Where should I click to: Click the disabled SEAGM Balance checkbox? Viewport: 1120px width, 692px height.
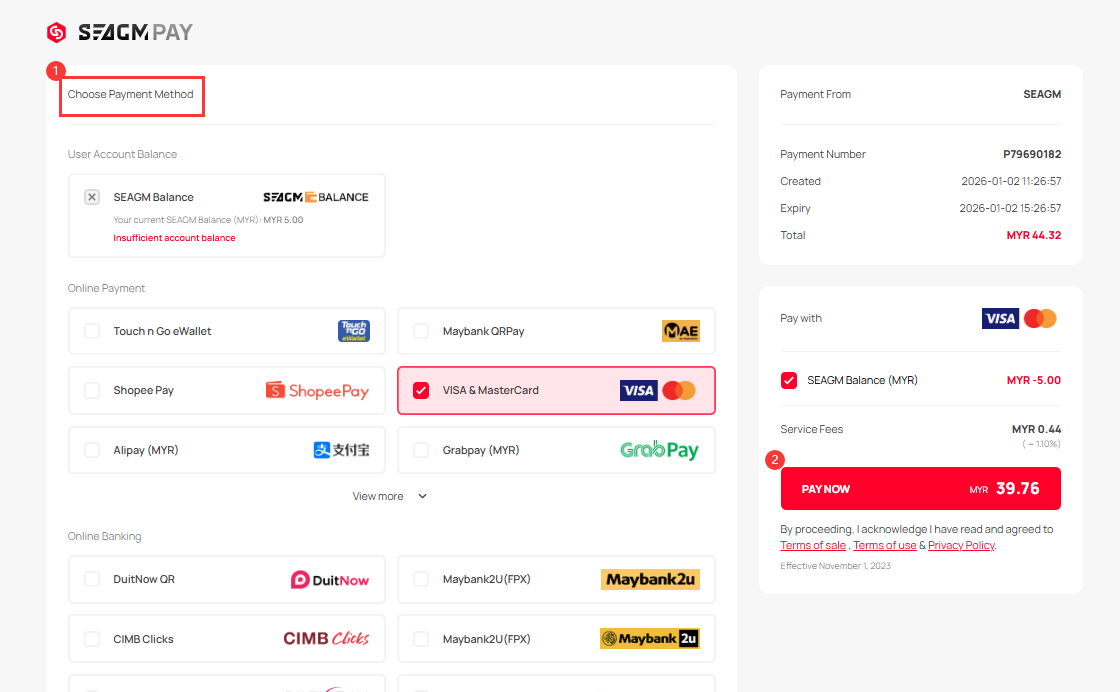click(92, 197)
